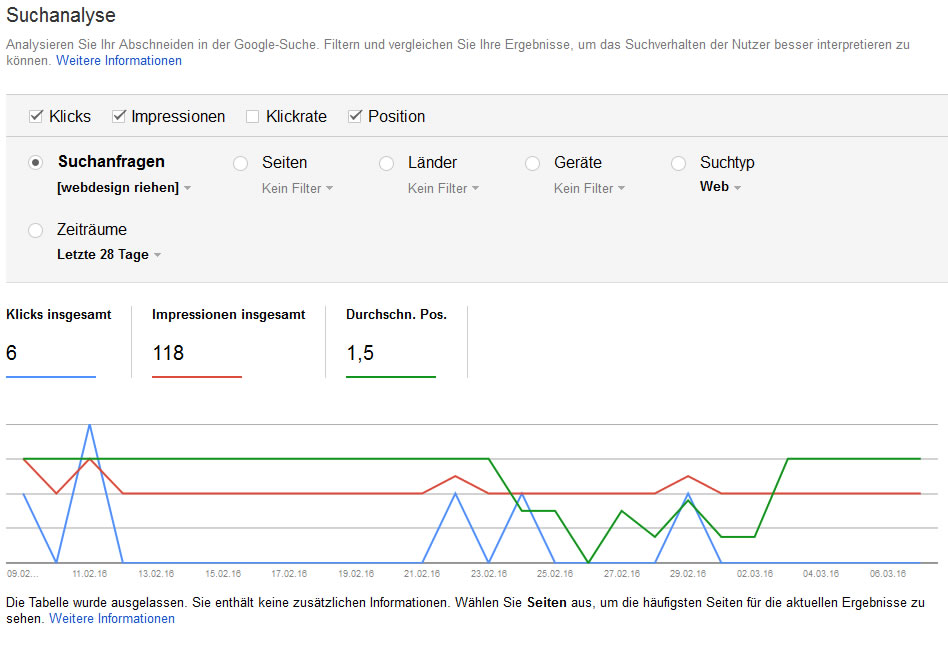The image size is (948, 657).
Task: Open Weitere Informationen link below the heading
Action: (119, 61)
